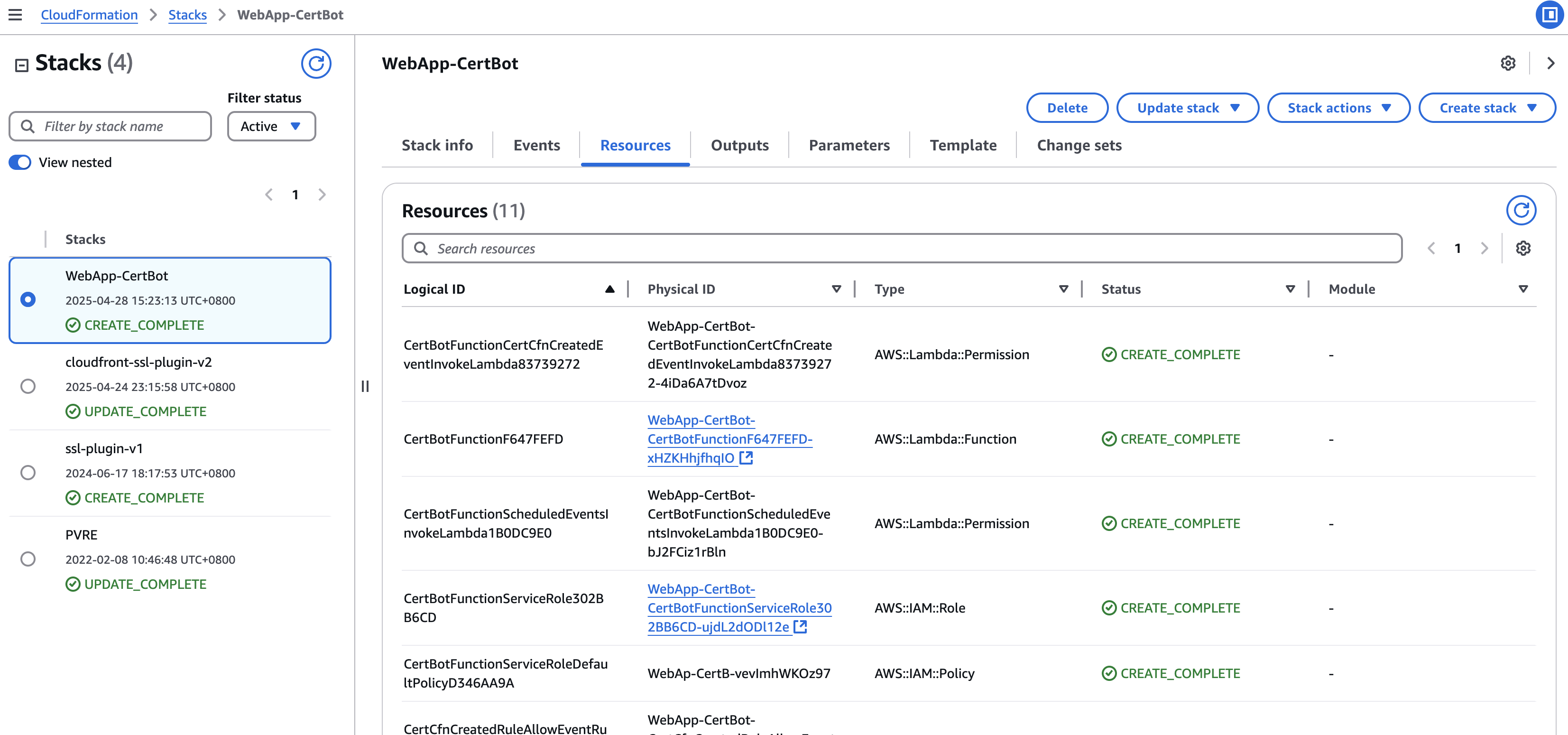Image resolution: width=1568 pixels, height=735 pixels.
Task: Select the cloudfront-ssl-plugin-v2 stack radio button
Action: coord(28,386)
